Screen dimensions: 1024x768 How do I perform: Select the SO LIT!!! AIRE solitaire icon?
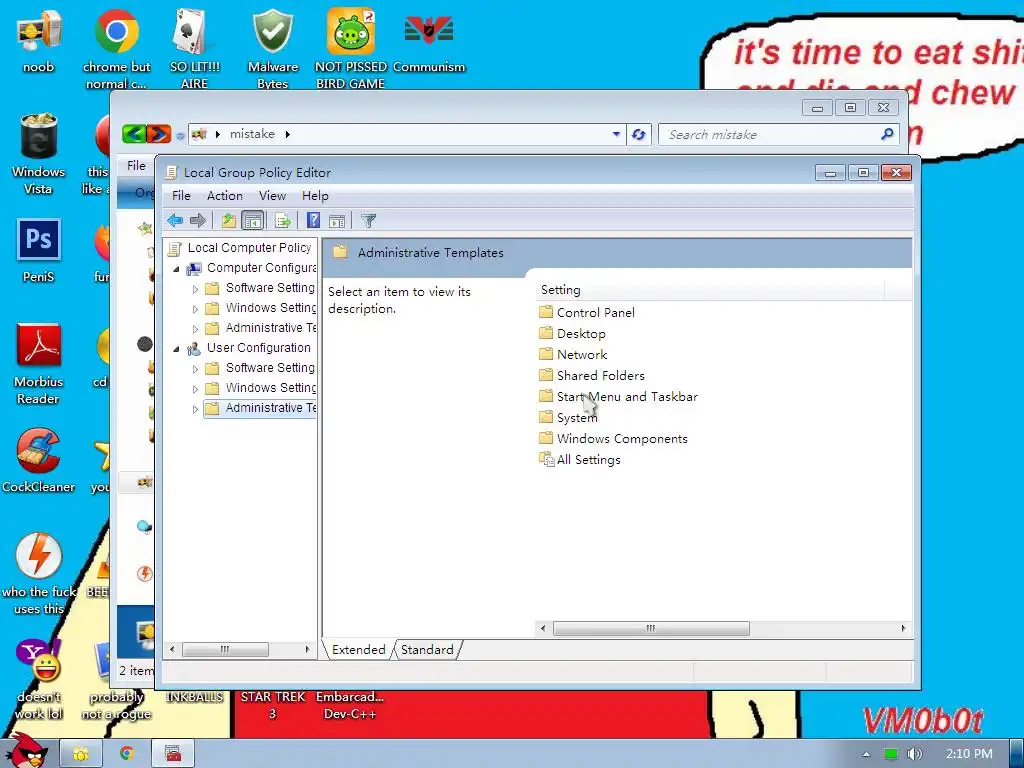pyautogui.click(x=195, y=50)
